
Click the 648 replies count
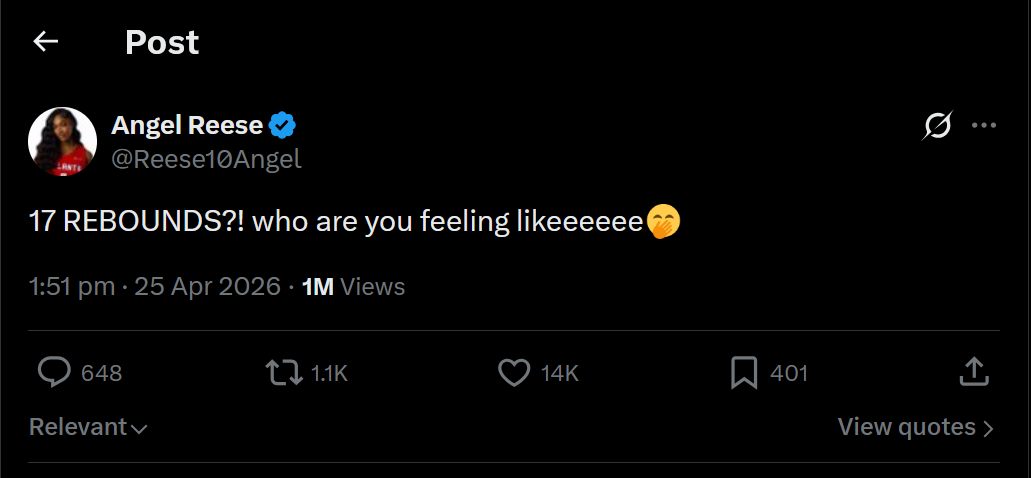point(101,373)
